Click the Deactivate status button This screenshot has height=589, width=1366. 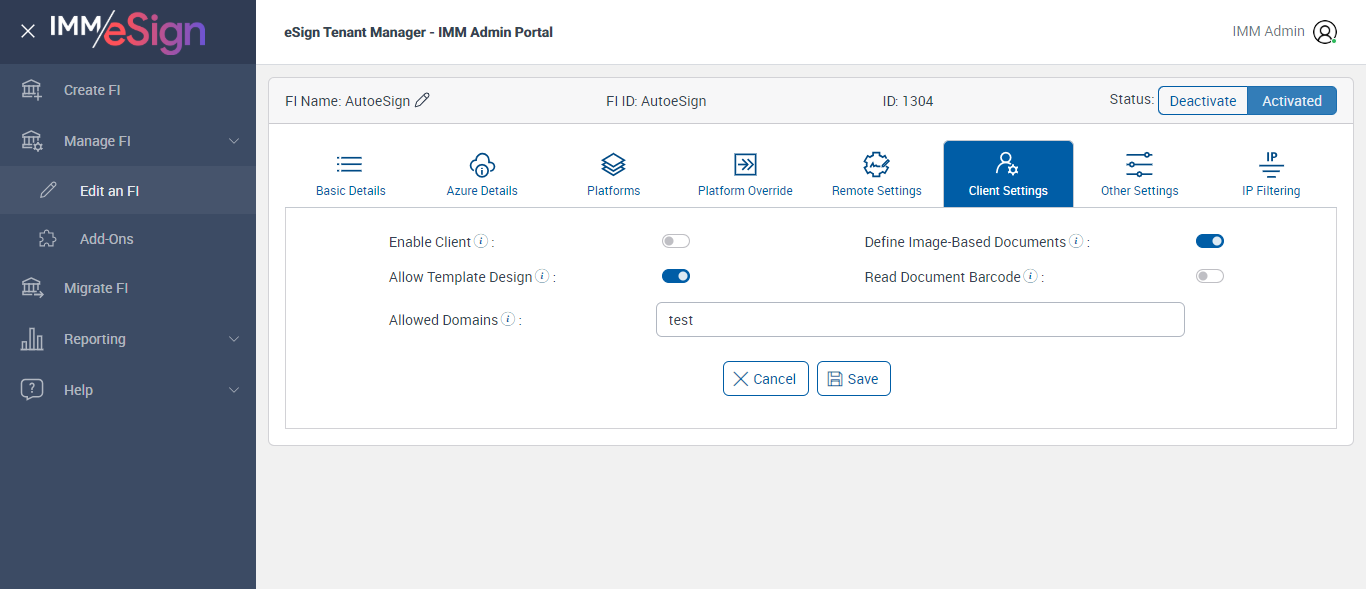[x=1203, y=101]
